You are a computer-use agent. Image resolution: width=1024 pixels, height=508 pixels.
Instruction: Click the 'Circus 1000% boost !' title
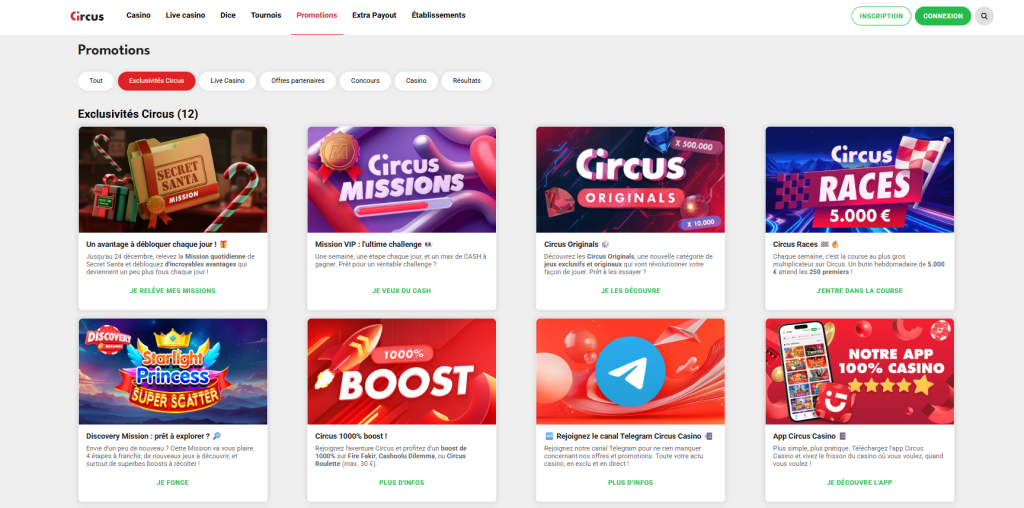(351, 436)
